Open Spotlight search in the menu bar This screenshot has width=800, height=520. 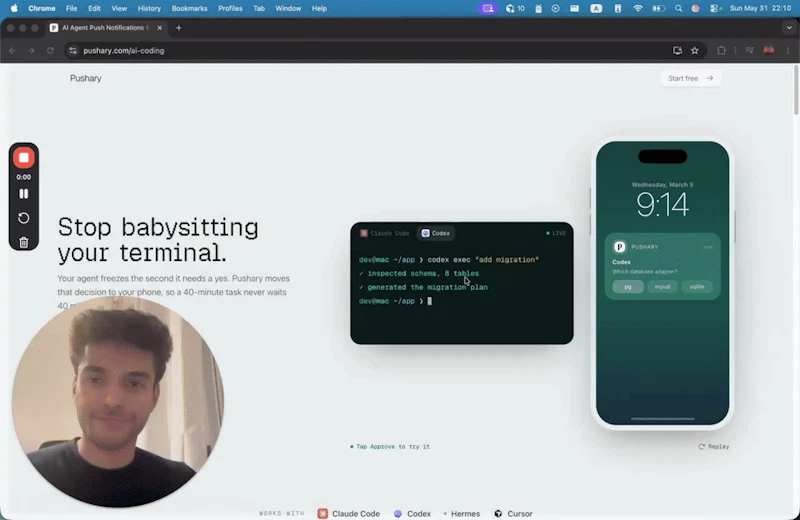[678, 8]
